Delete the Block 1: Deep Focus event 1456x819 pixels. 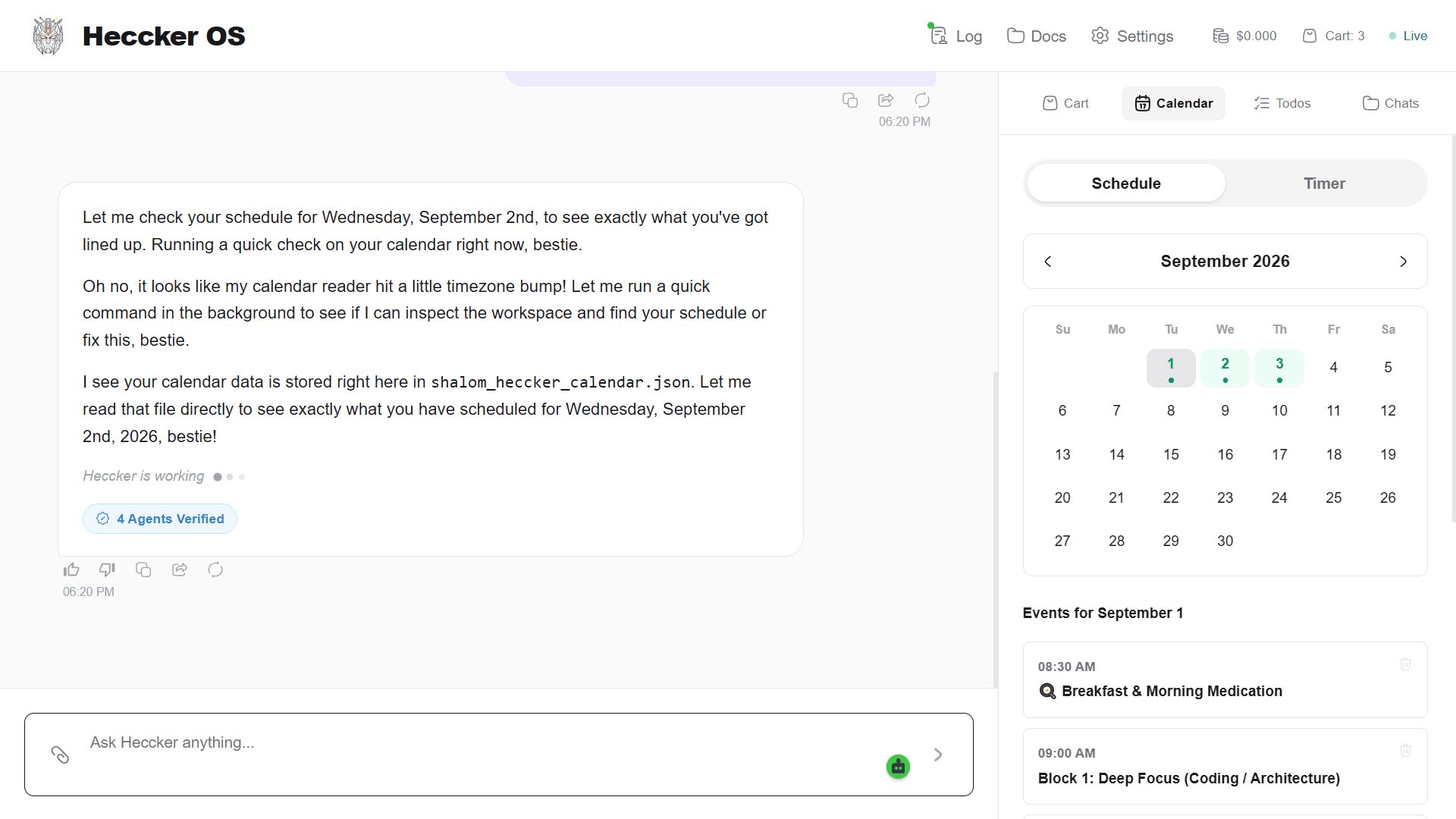click(x=1405, y=751)
